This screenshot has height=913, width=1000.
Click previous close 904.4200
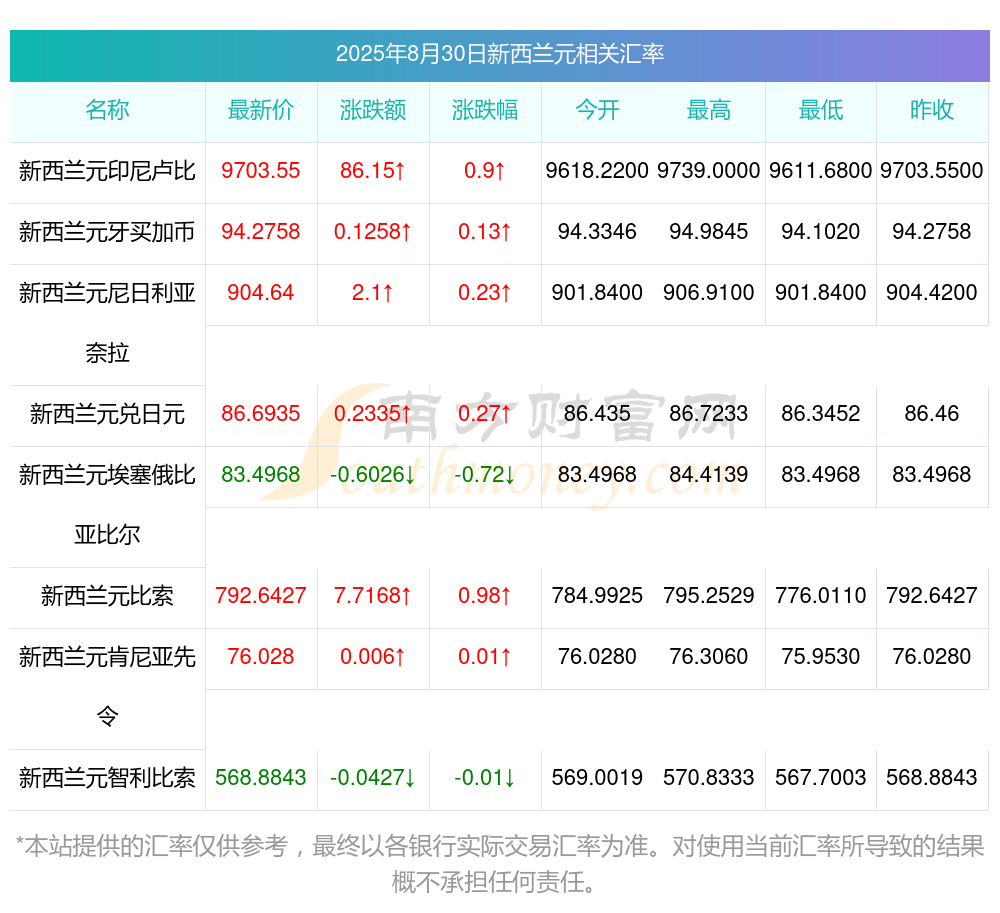point(932,293)
